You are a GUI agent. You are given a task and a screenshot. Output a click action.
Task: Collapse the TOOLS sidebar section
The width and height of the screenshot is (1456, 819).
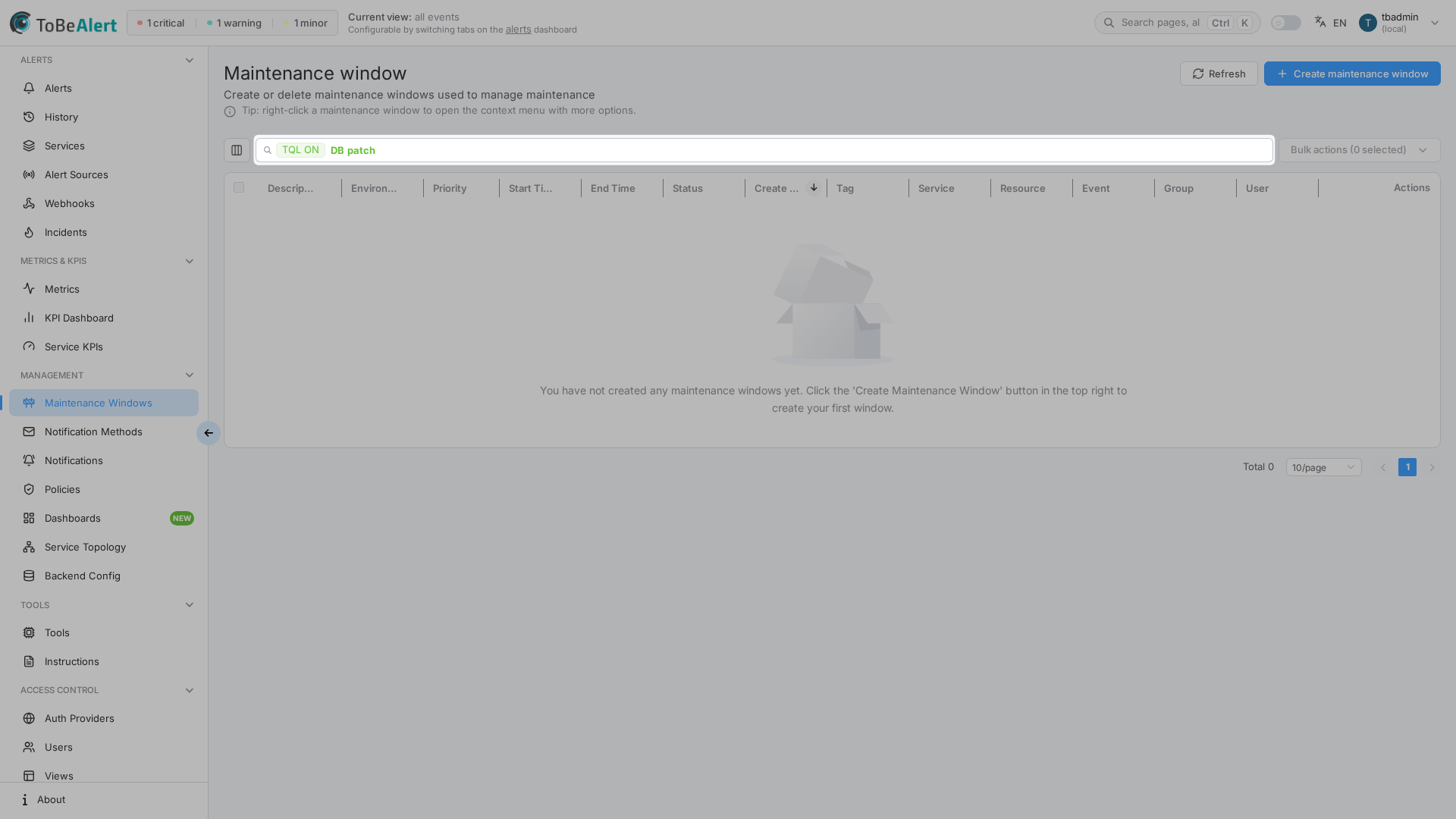point(190,605)
